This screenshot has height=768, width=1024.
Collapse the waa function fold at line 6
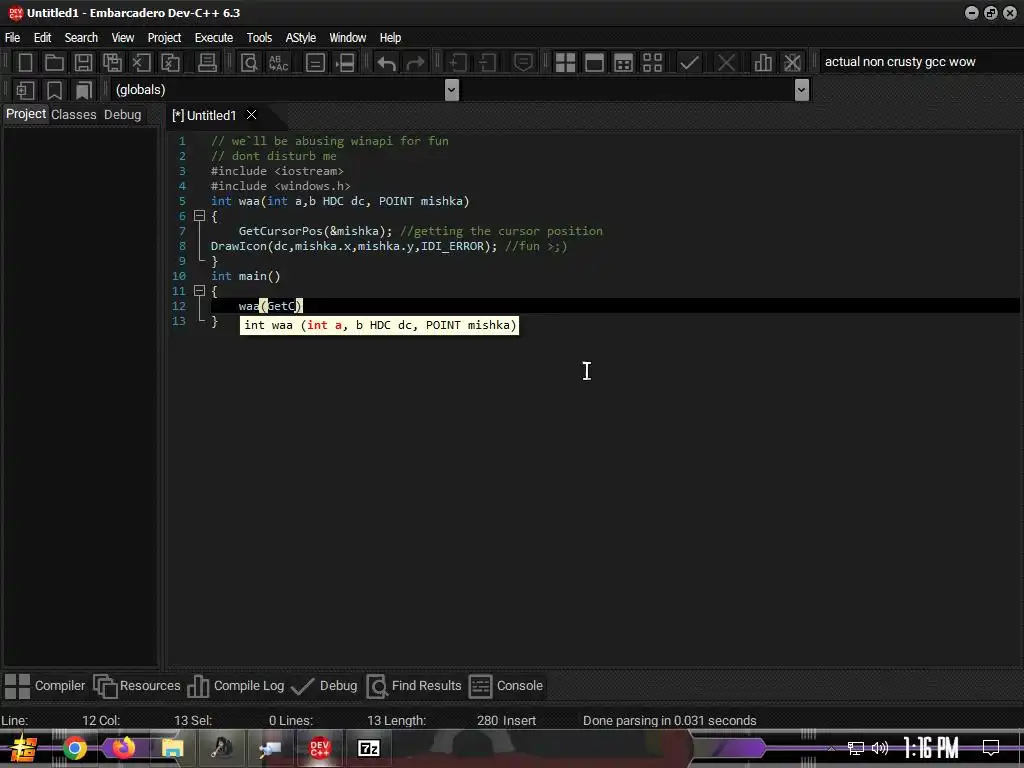click(x=200, y=216)
